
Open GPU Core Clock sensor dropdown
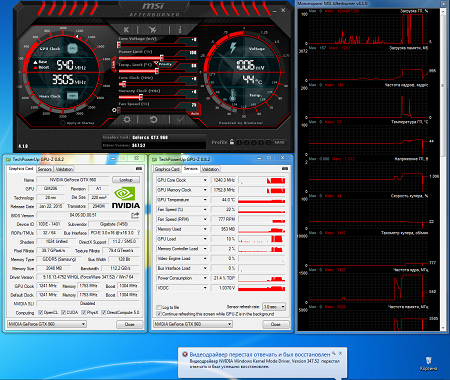205,180
